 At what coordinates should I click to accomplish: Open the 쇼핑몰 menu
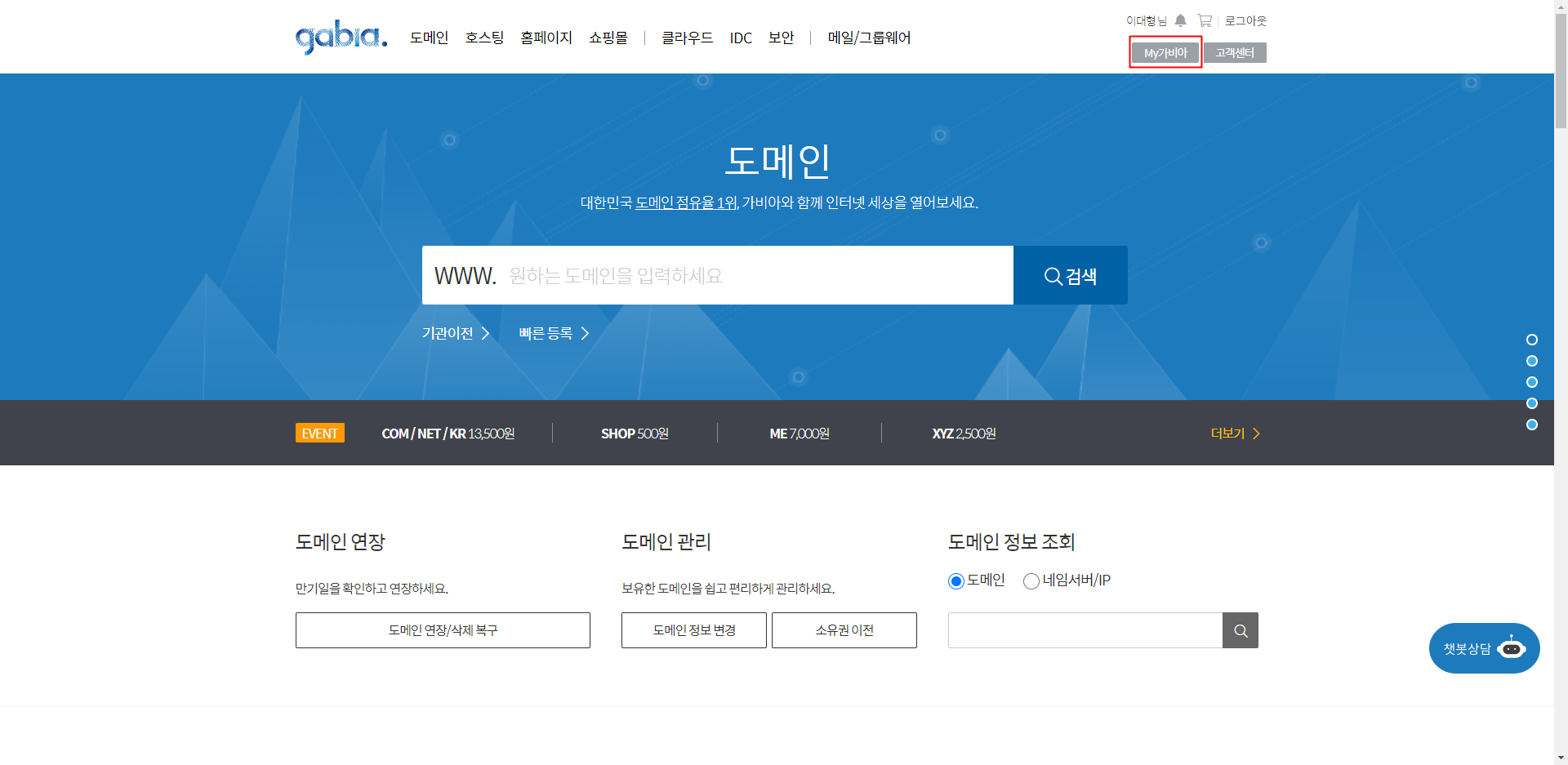[608, 38]
